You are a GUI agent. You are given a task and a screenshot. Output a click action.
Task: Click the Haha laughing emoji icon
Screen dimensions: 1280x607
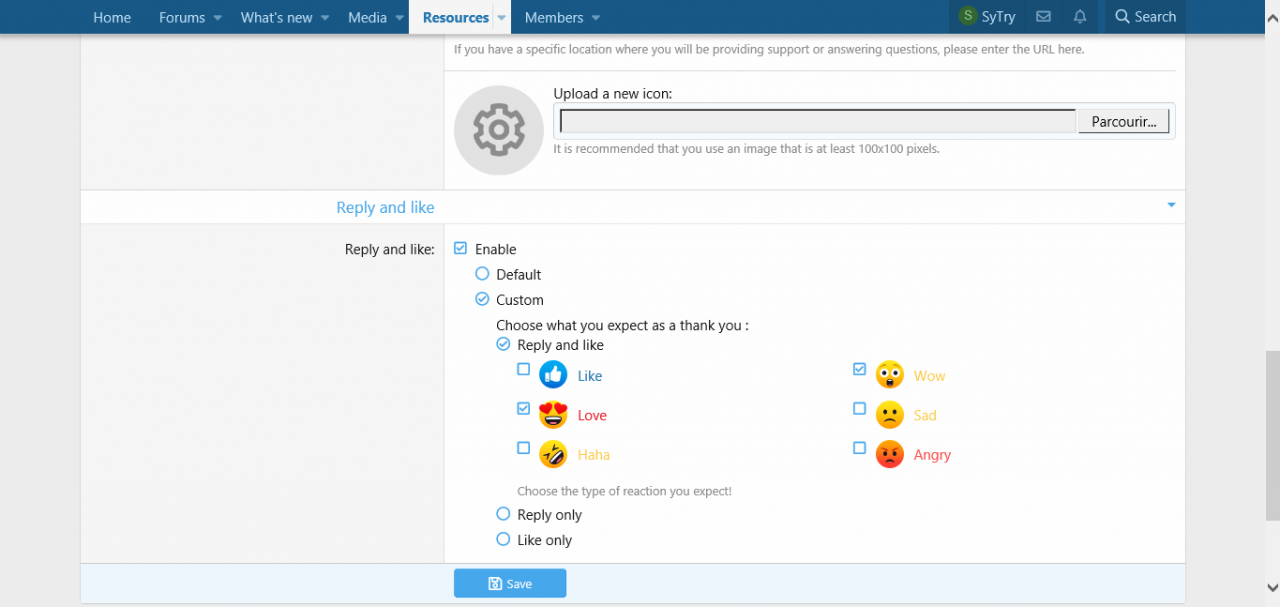[x=553, y=454]
